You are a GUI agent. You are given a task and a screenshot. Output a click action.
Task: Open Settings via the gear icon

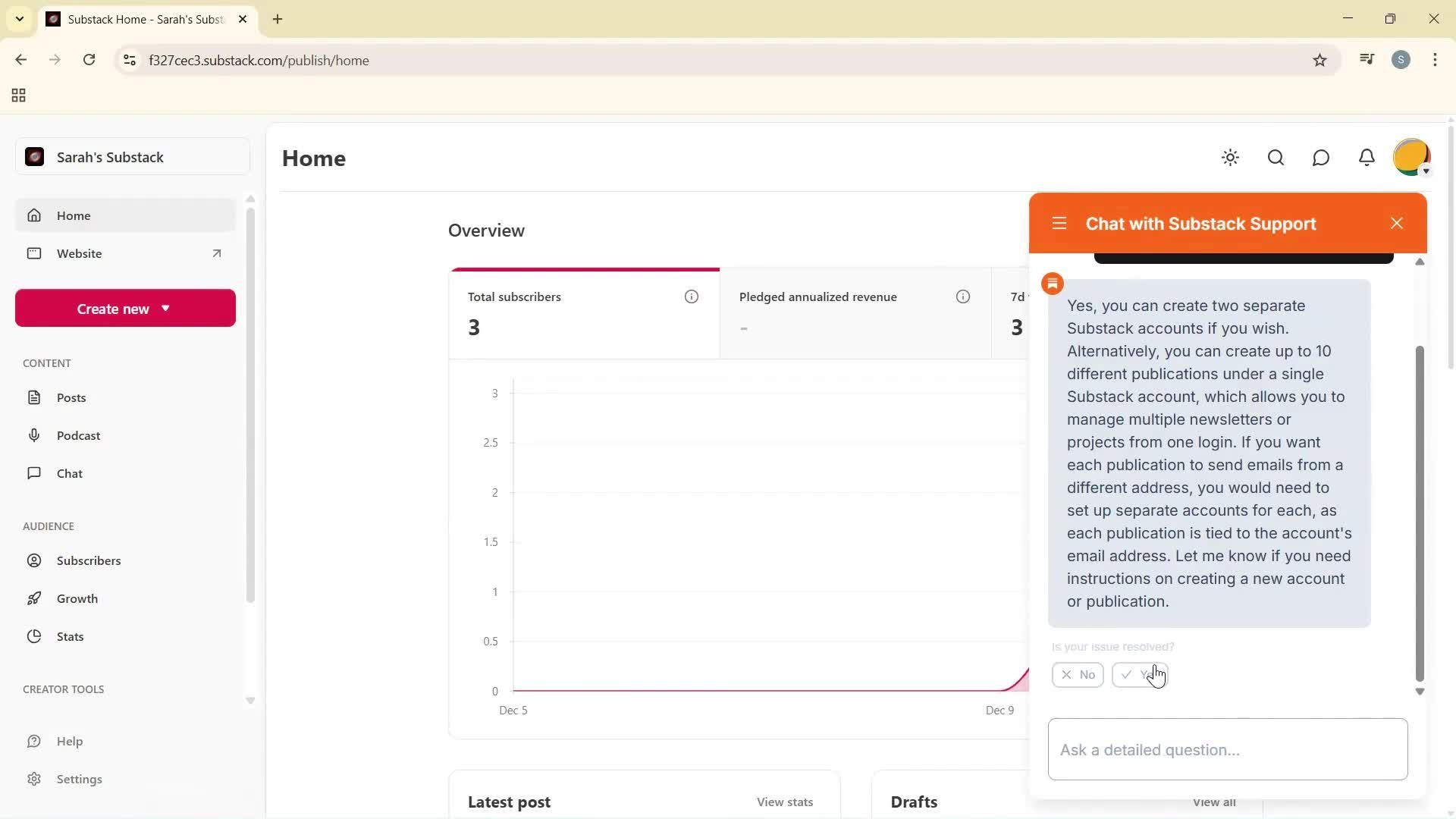[80, 779]
